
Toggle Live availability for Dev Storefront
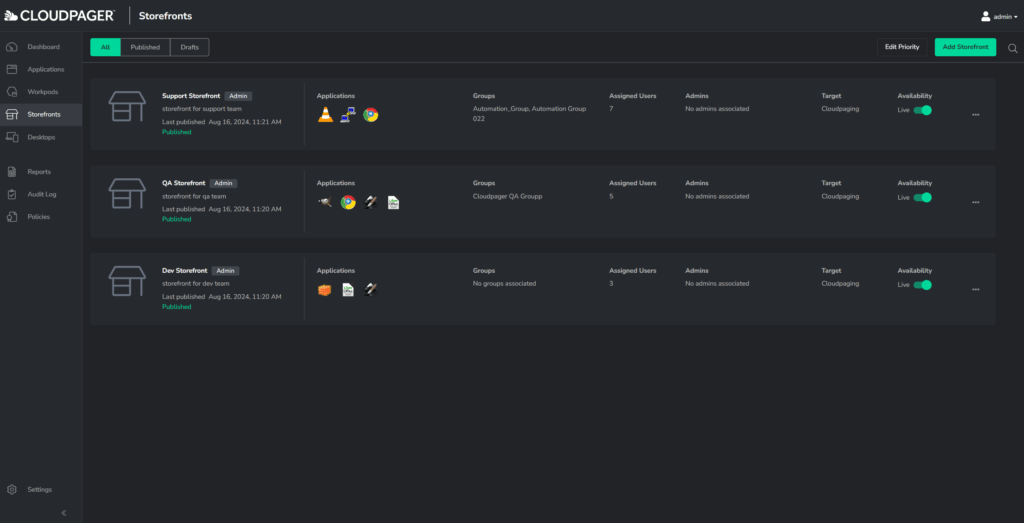(922, 285)
